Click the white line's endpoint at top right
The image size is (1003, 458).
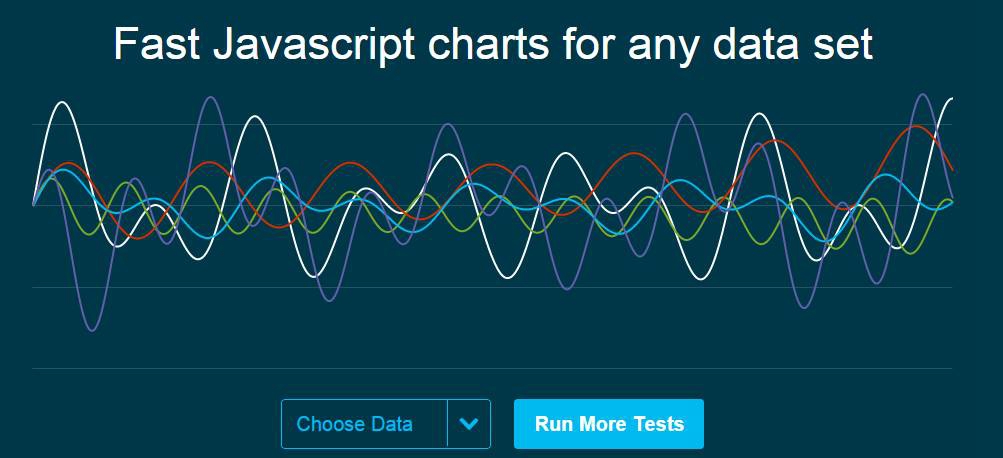pos(951,99)
